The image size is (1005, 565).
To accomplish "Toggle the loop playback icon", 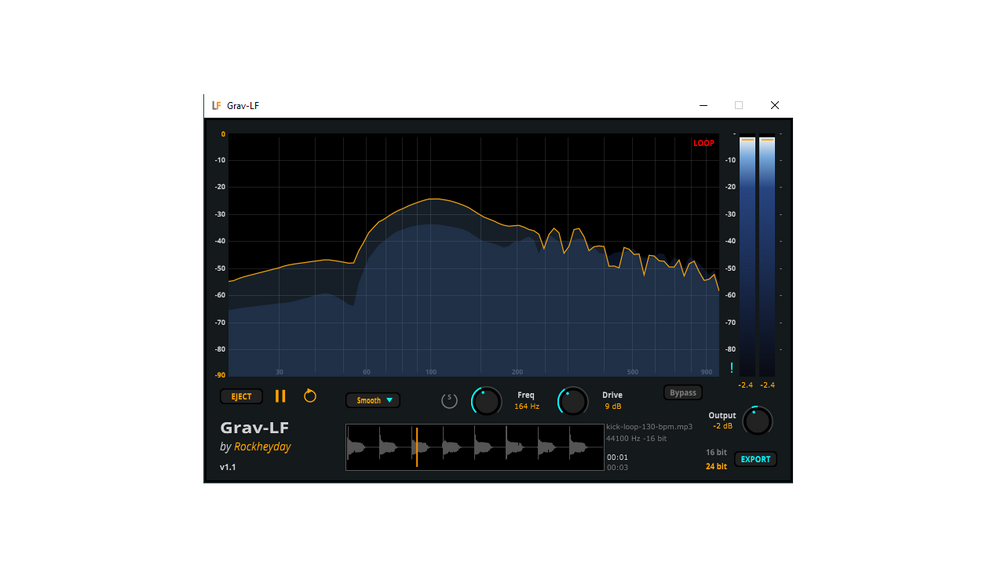I will [310, 396].
